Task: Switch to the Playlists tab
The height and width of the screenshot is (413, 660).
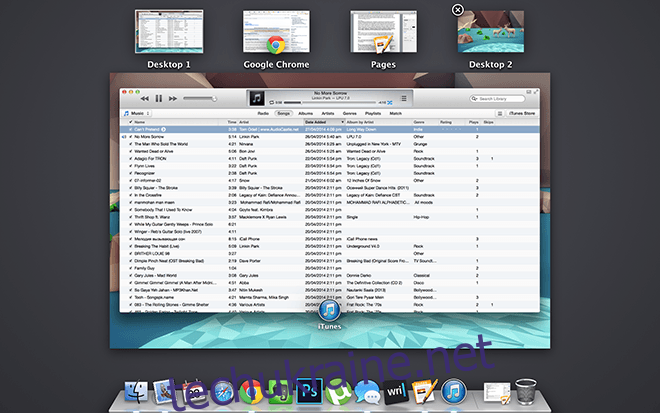Action: pos(373,113)
